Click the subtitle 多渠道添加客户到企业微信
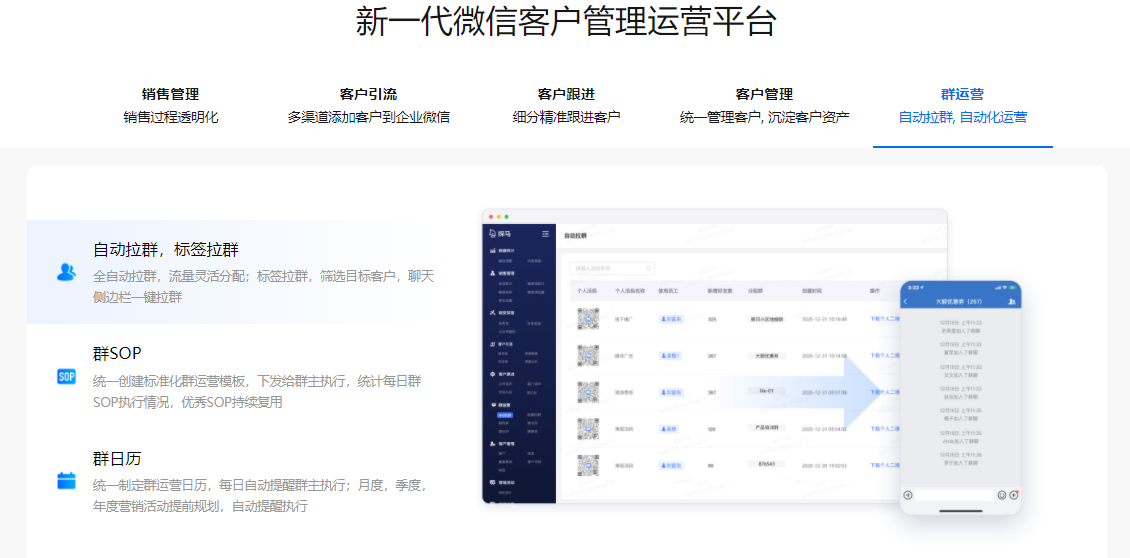 pyautogui.click(x=368, y=117)
